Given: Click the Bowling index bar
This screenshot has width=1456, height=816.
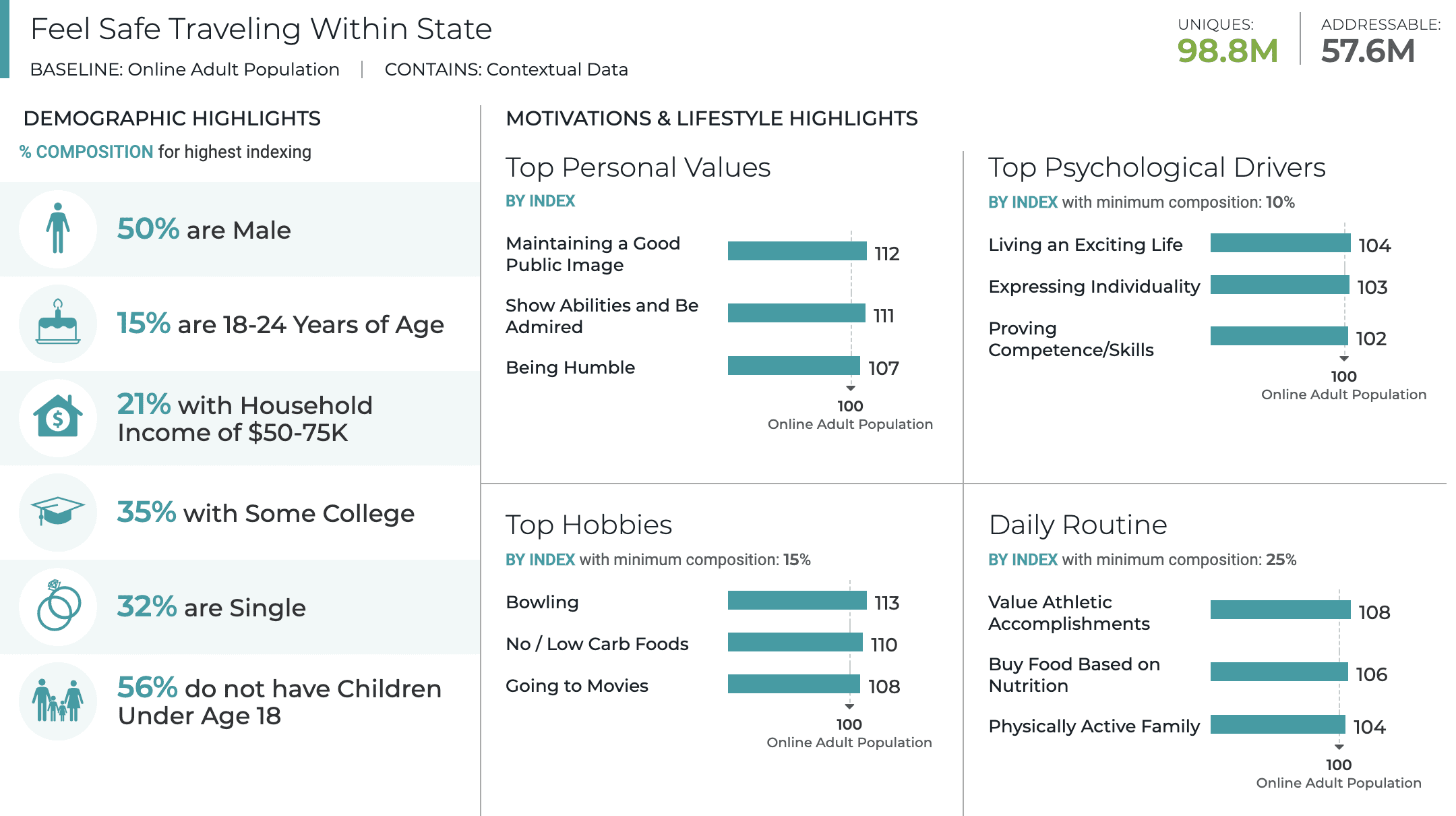Looking at the screenshot, I should [x=797, y=600].
